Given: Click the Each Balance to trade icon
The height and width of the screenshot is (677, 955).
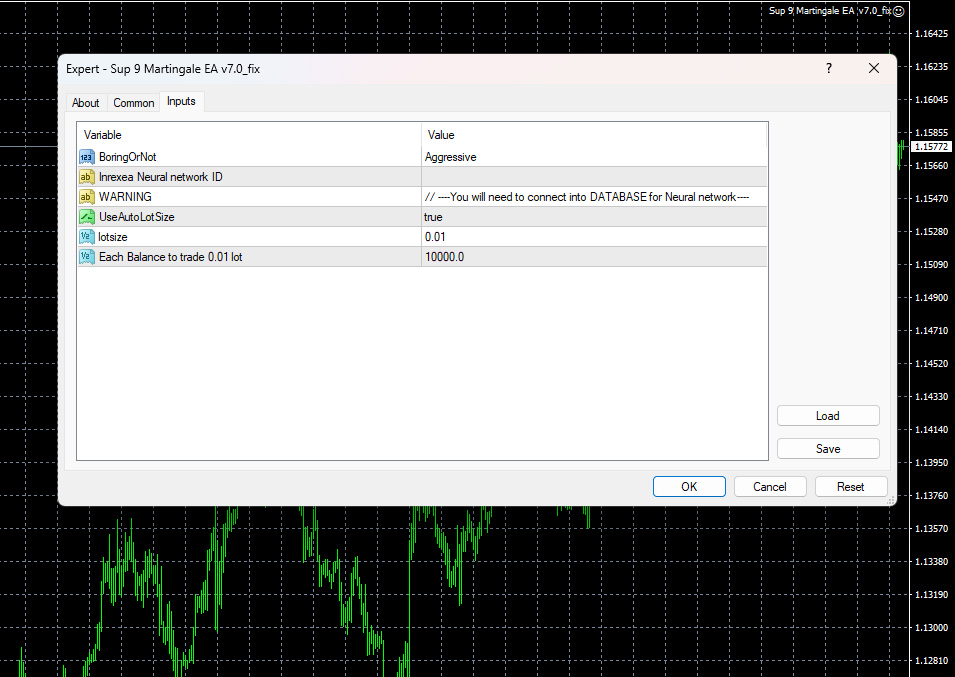Looking at the screenshot, I should [x=86, y=257].
